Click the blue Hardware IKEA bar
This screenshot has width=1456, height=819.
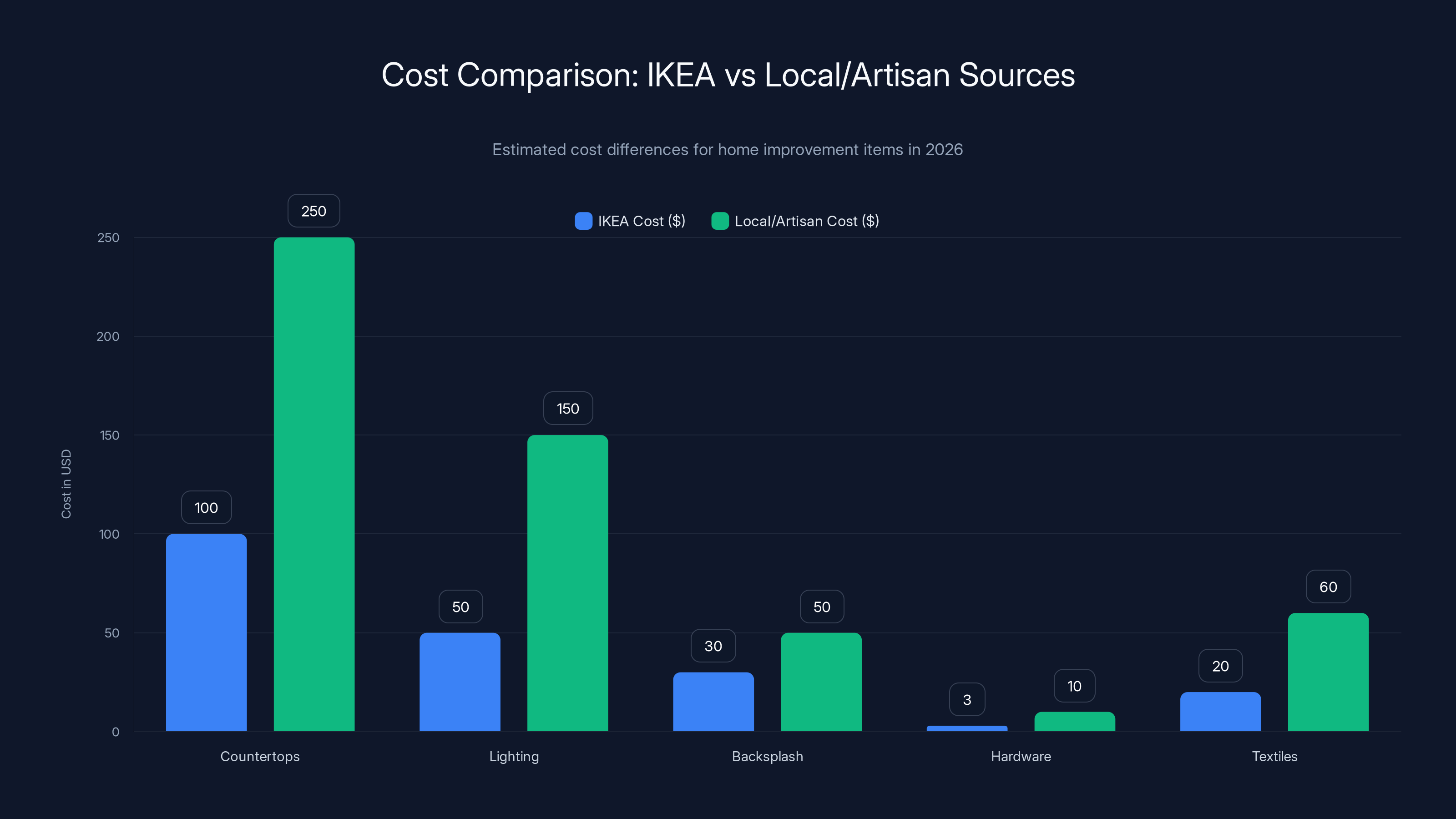[x=967, y=728]
